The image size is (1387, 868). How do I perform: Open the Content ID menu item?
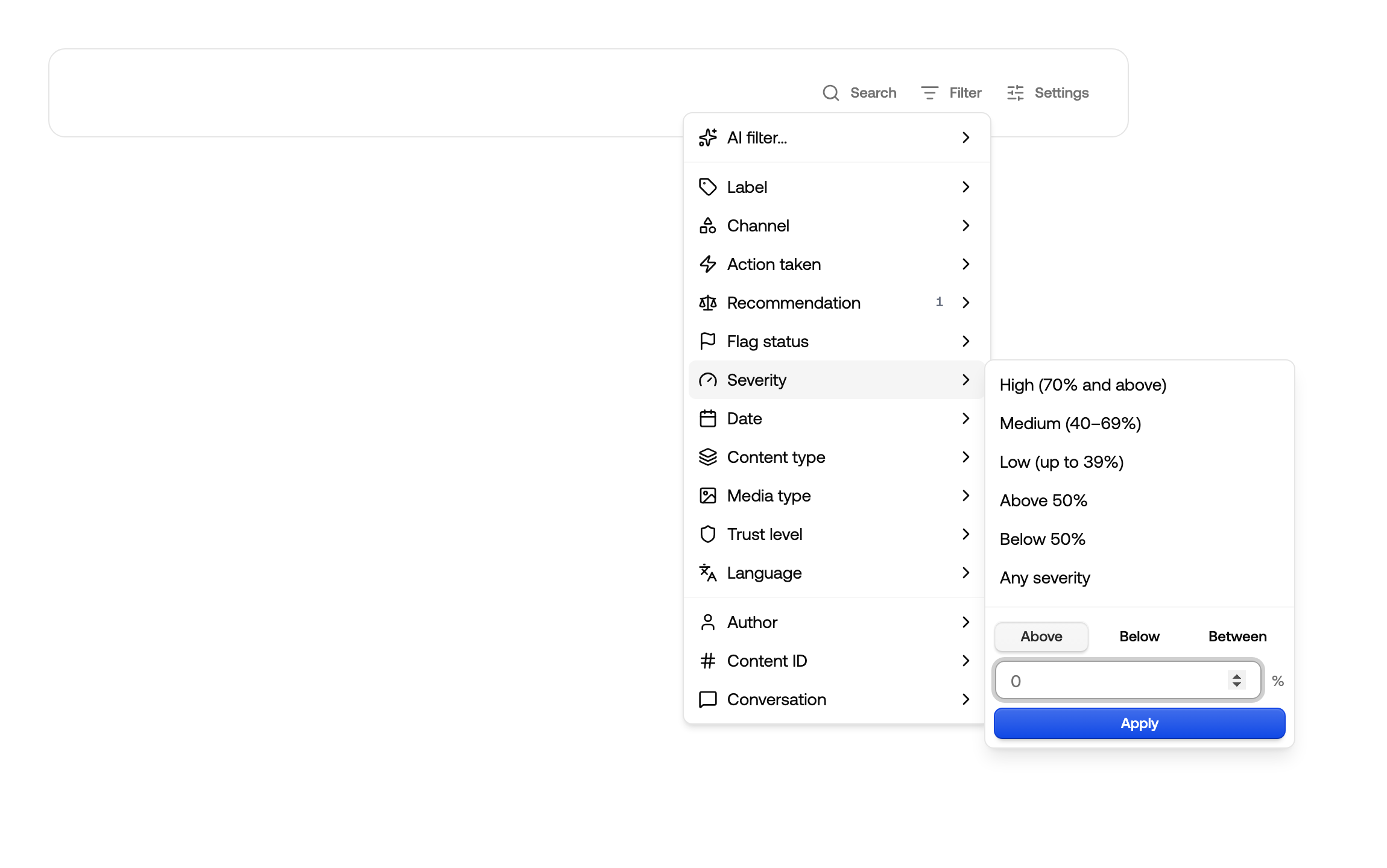[836, 661]
